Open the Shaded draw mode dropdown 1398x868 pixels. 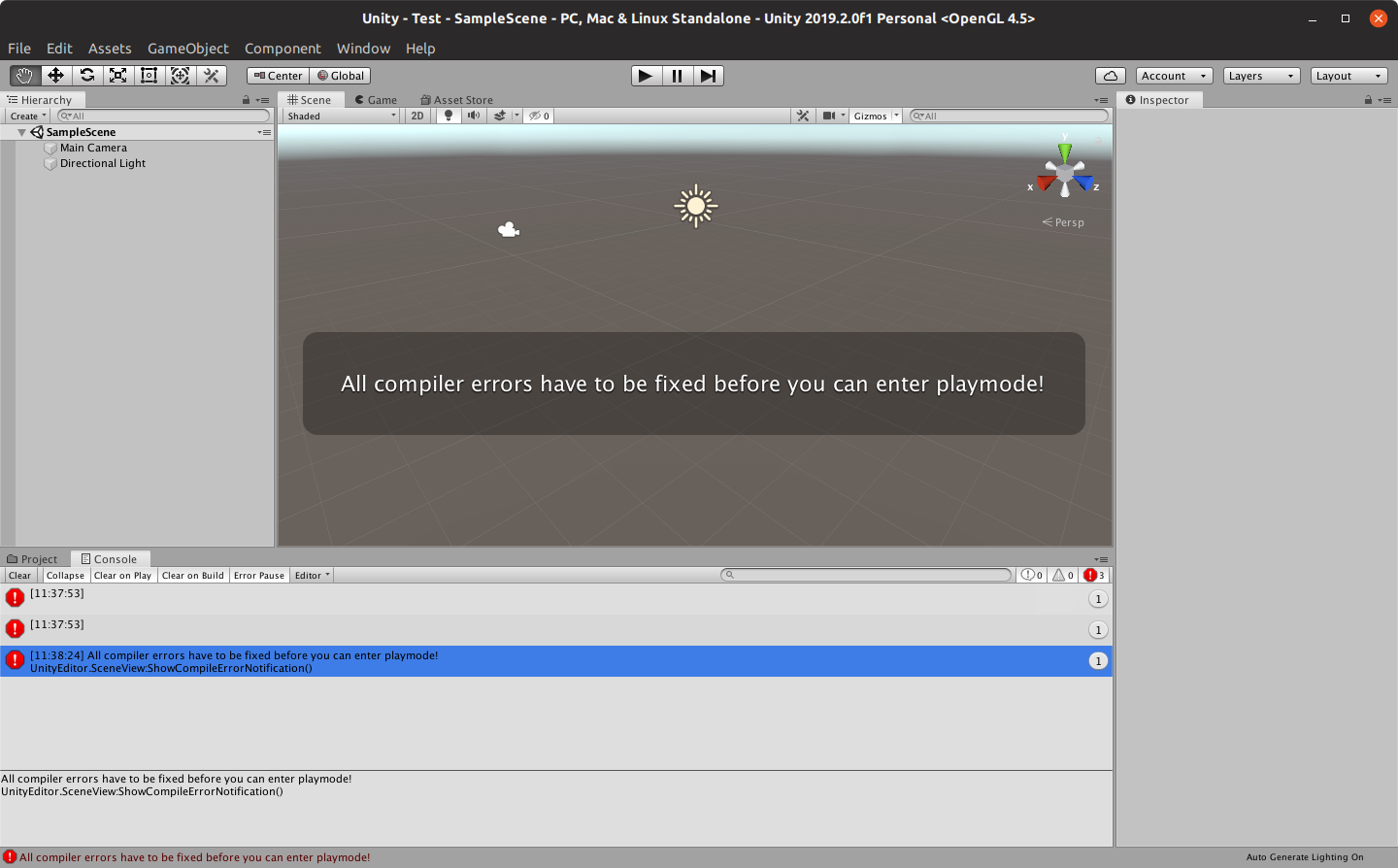(342, 117)
